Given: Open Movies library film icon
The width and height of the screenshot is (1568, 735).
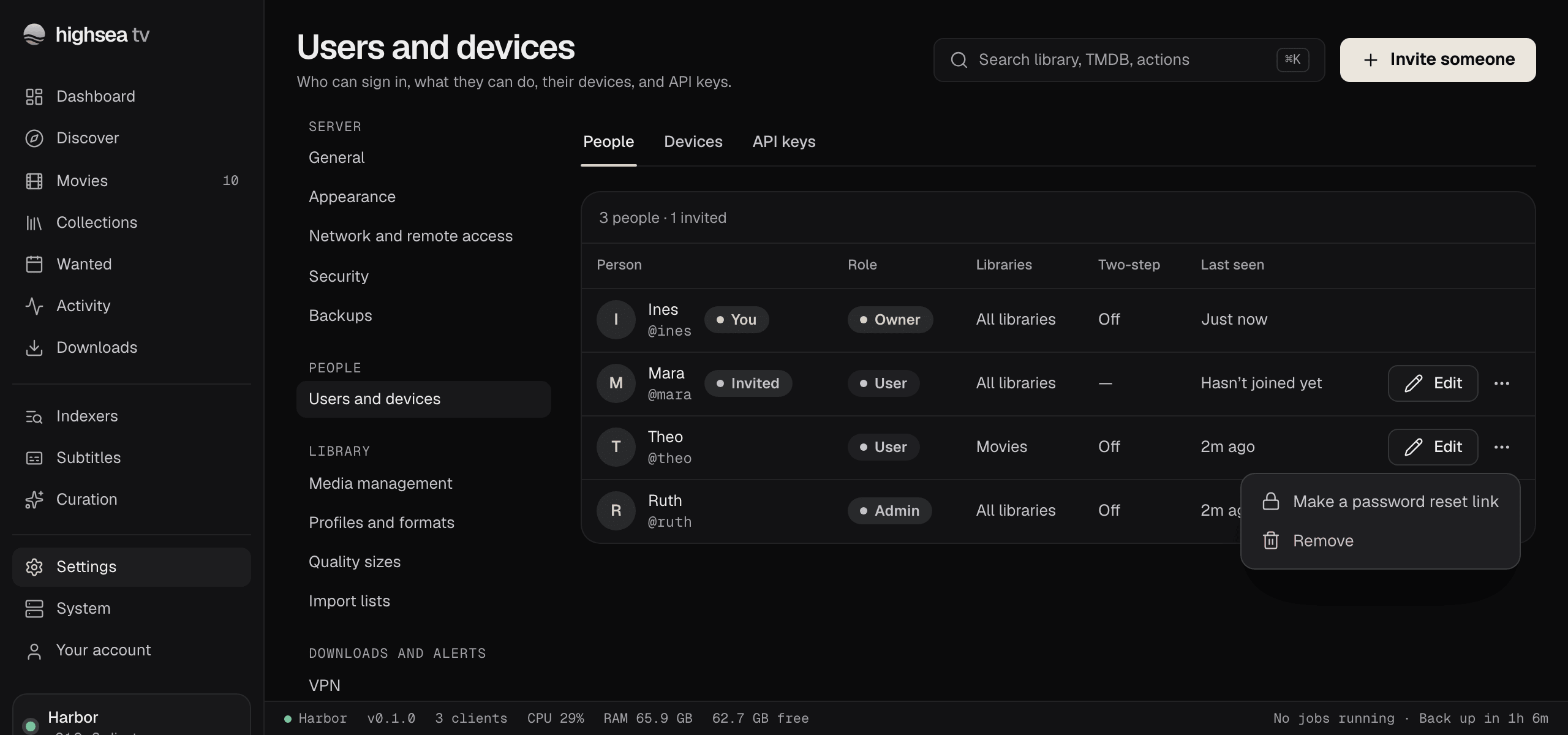Looking at the screenshot, I should (x=34, y=181).
